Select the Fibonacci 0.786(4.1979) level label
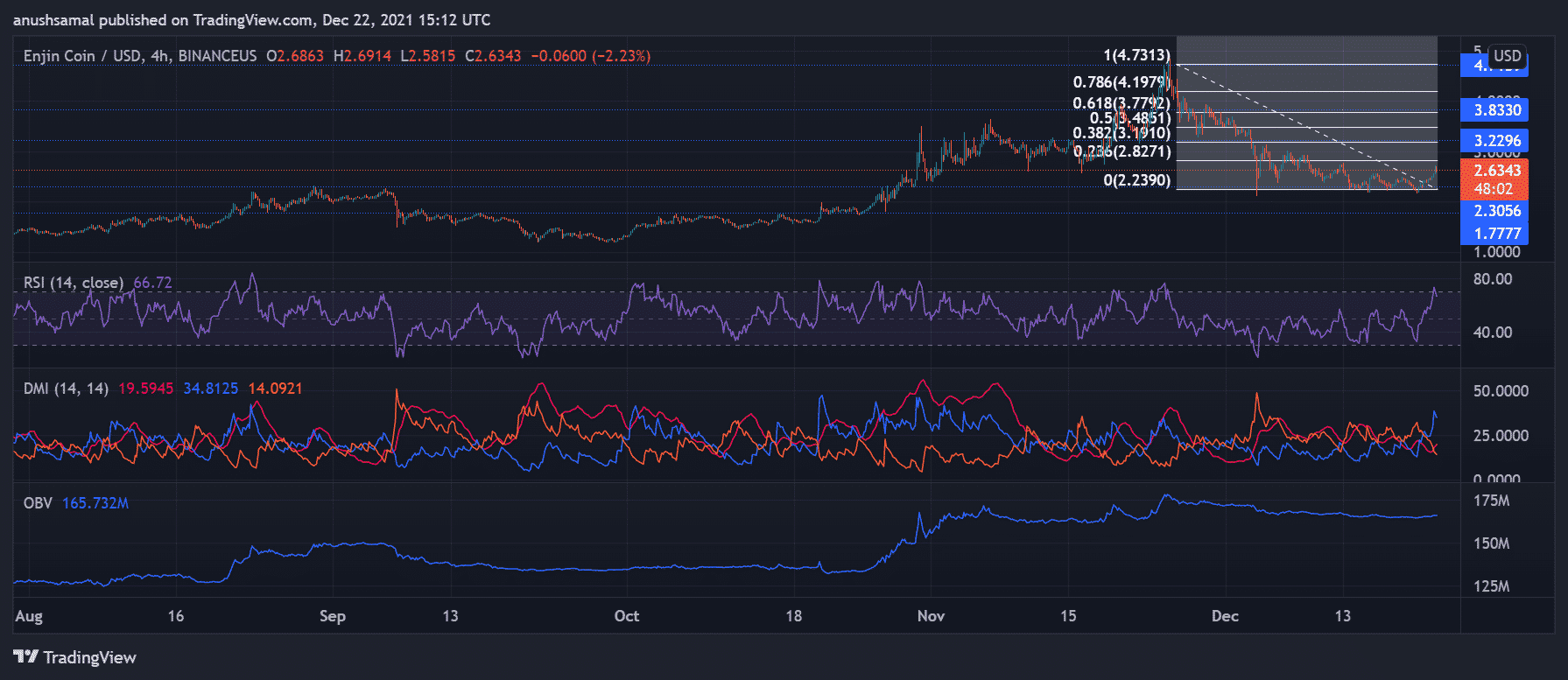1568x680 pixels. (1121, 82)
